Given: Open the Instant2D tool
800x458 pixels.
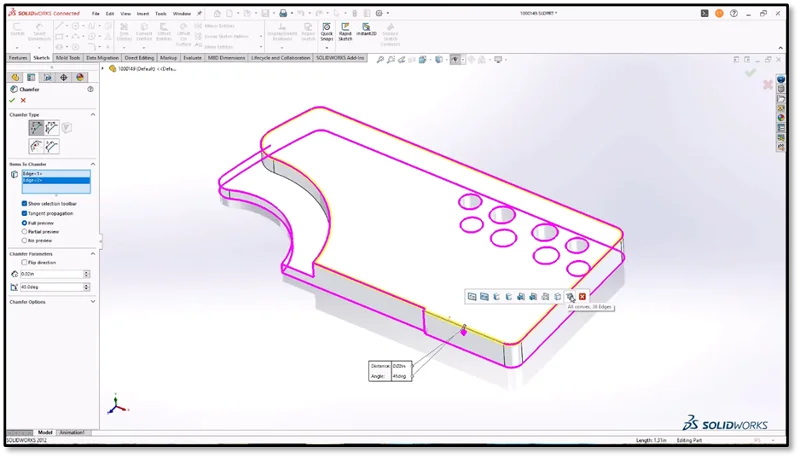Looking at the screenshot, I should [x=366, y=29].
